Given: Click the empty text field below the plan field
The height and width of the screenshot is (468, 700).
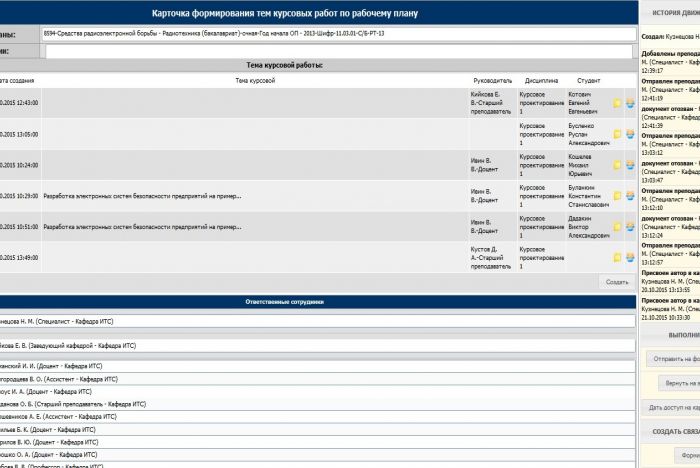Looking at the screenshot, I should (x=340, y=51).
